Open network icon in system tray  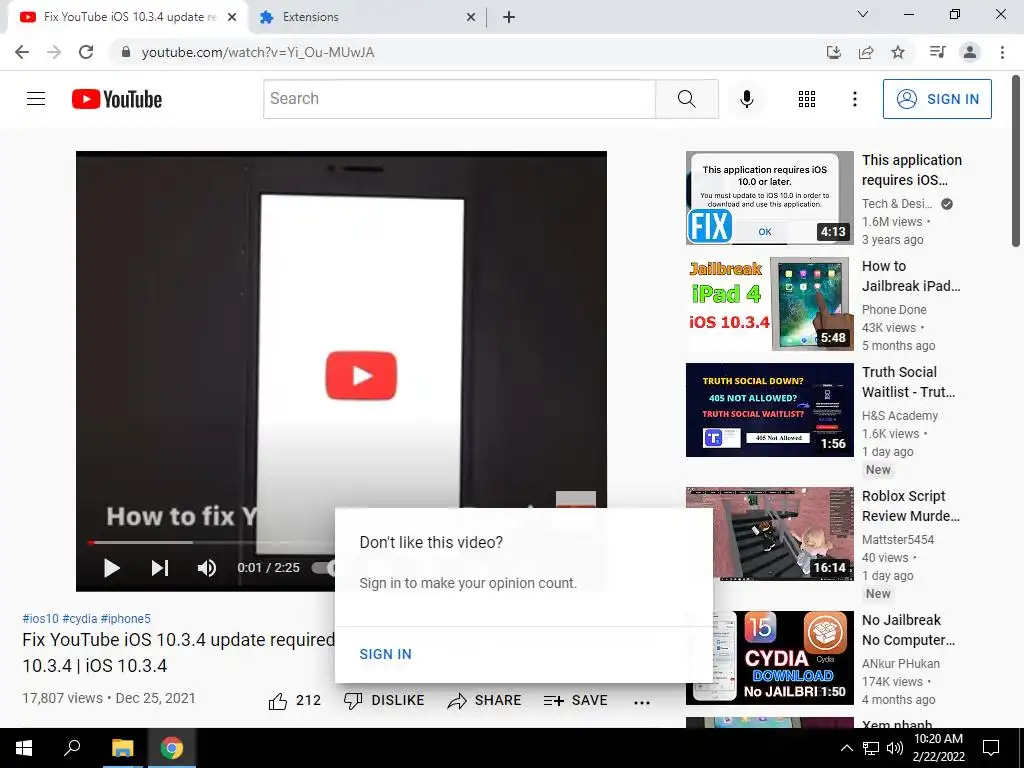click(871, 748)
